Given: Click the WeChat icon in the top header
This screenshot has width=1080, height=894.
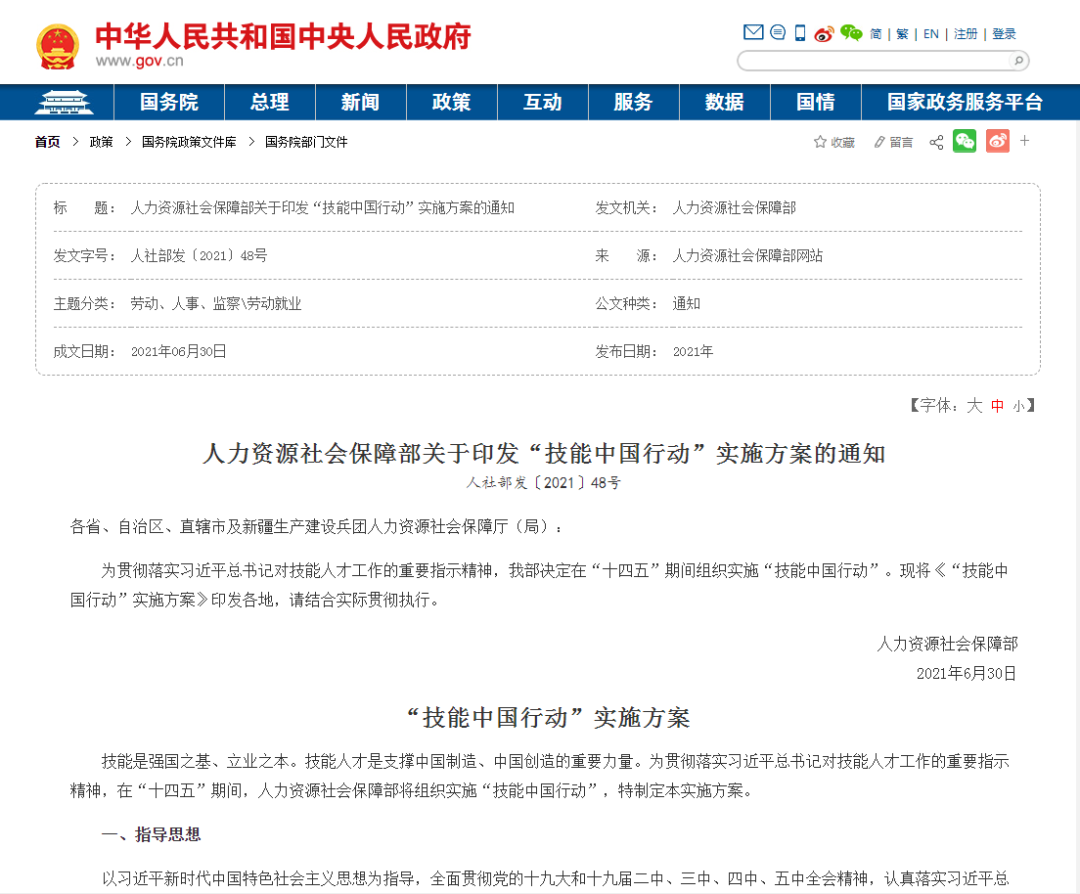Looking at the screenshot, I should coord(850,32).
